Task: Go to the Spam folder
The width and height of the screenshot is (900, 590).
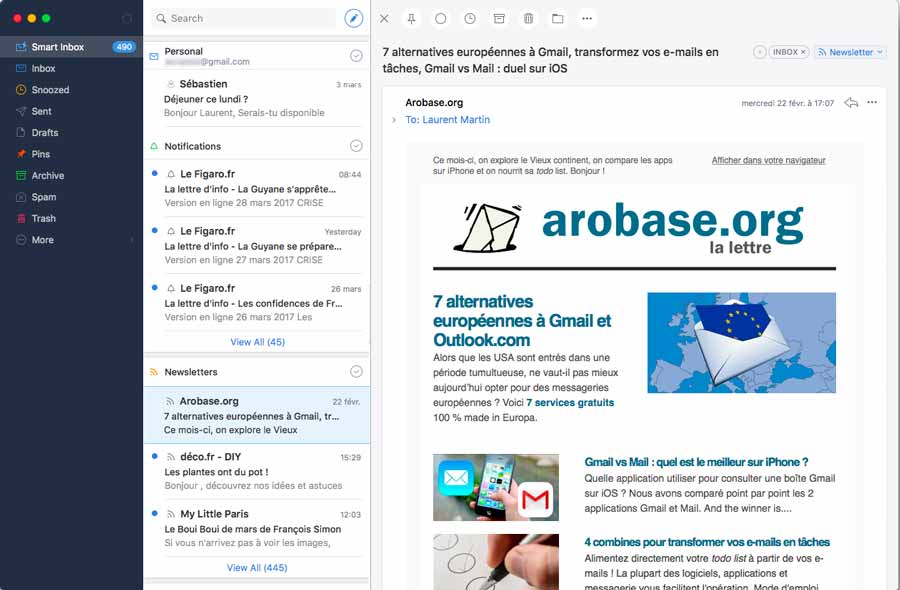Action: click(x=44, y=197)
